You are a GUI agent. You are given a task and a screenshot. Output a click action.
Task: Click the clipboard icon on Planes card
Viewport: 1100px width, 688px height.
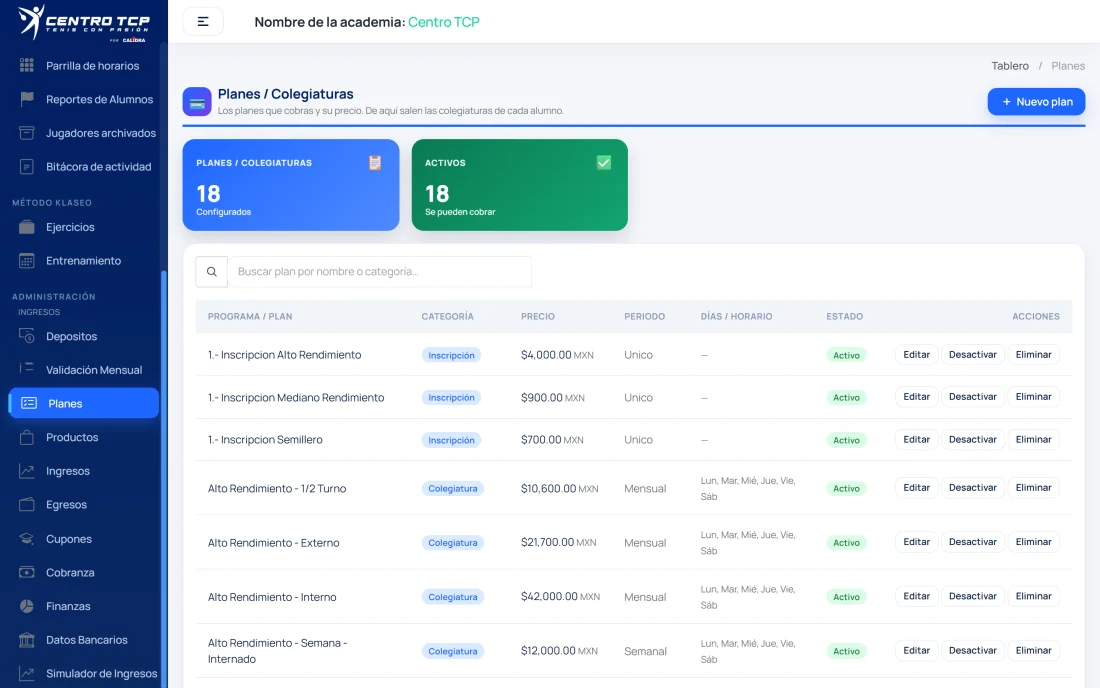pos(375,163)
